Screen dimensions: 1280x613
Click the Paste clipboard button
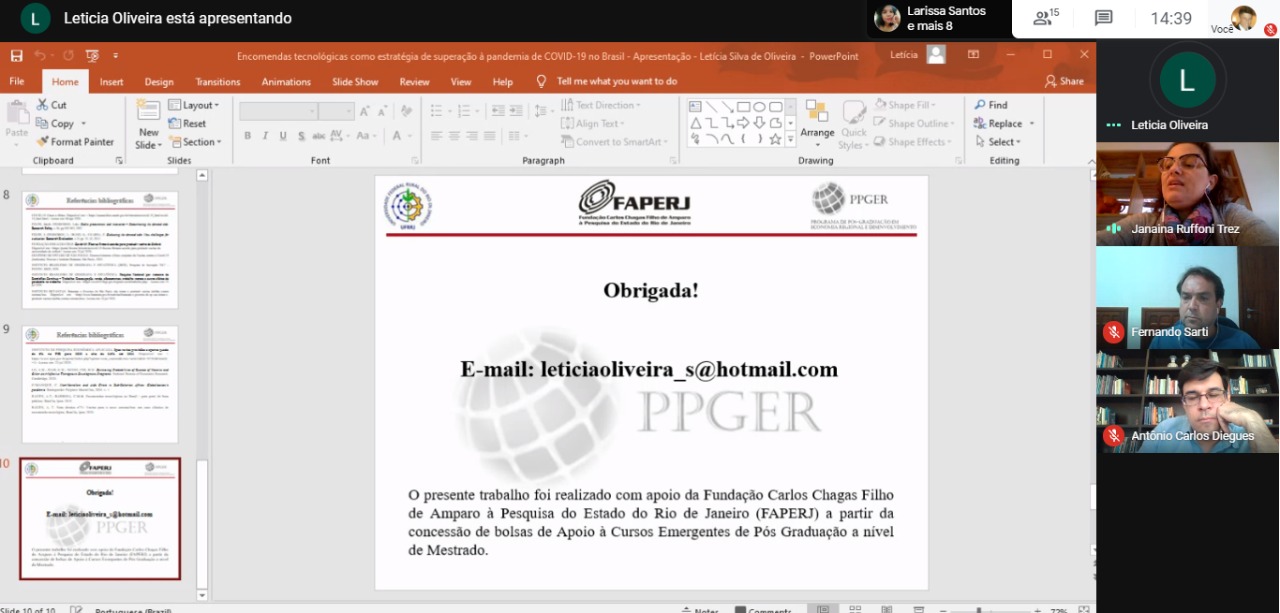pos(17,120)
